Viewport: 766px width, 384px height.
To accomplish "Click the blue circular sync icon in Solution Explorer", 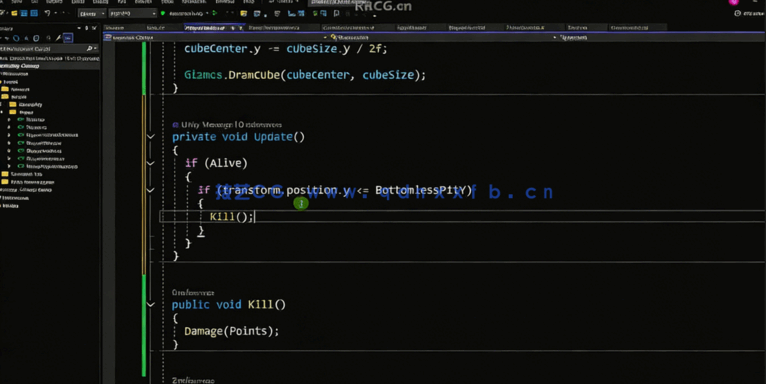I will click(x=16, y=38).
